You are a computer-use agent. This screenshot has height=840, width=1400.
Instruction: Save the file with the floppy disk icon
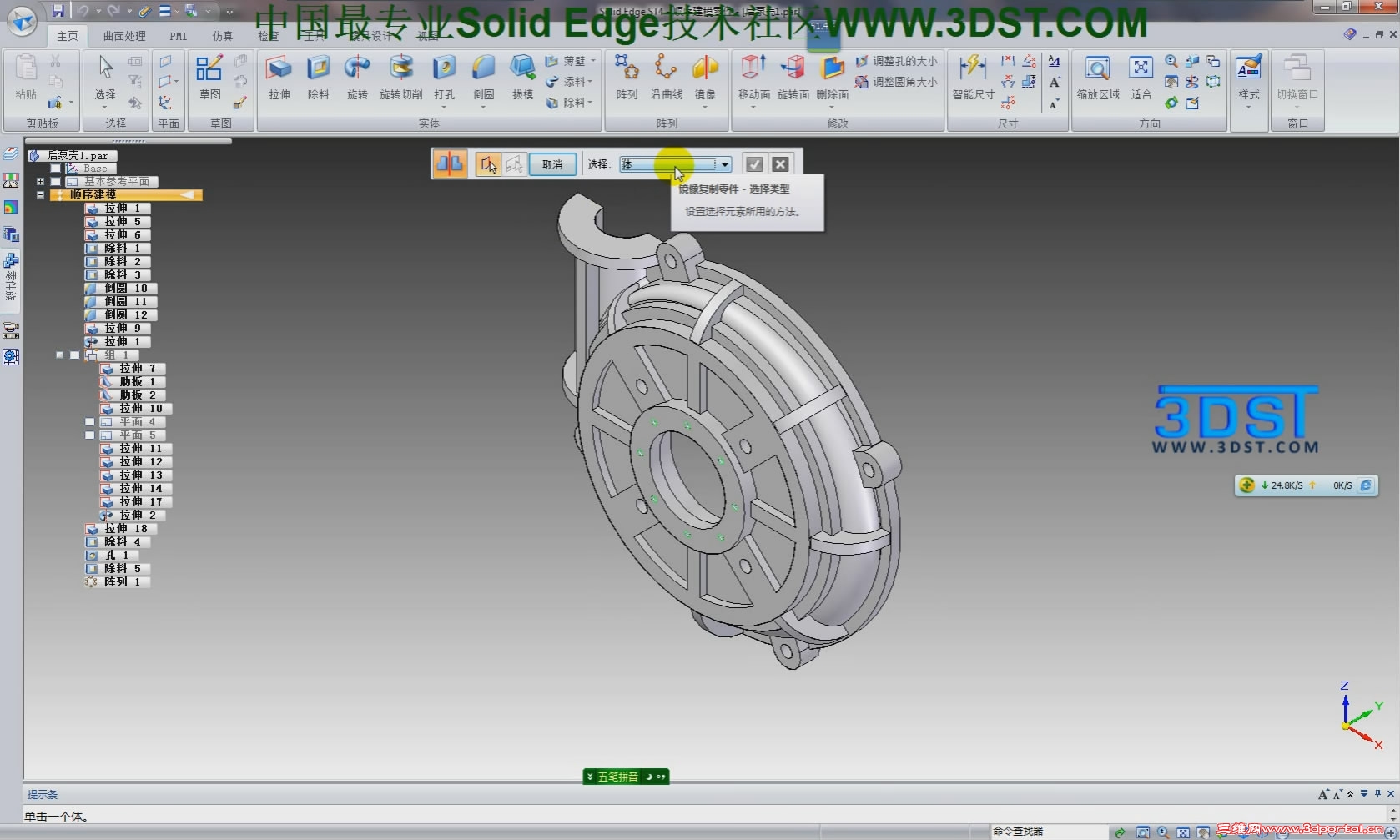click(58, 11)
